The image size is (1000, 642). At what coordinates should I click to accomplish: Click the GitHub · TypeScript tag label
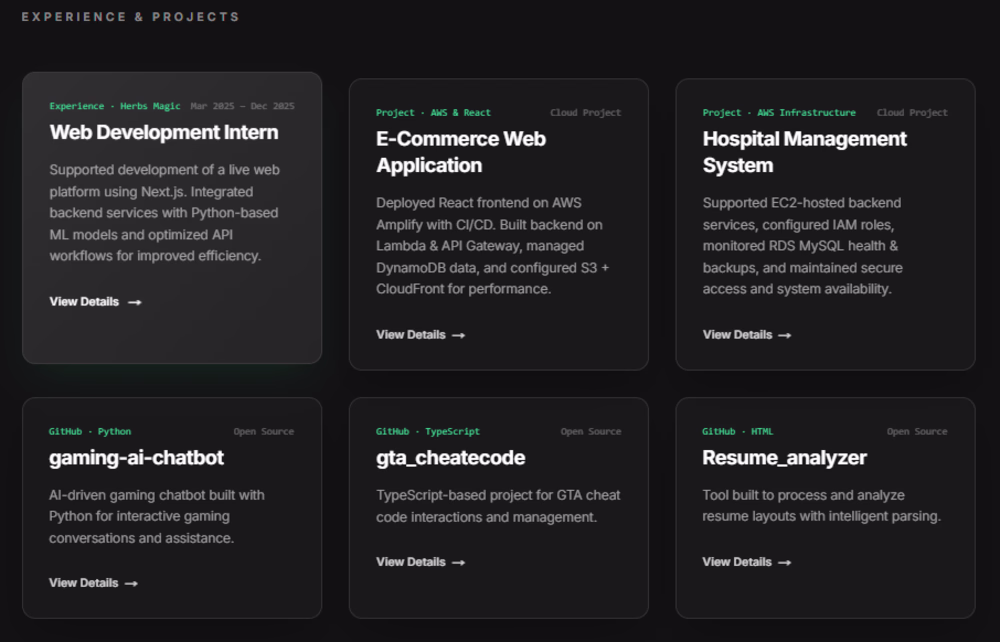[x=428, y=432]
